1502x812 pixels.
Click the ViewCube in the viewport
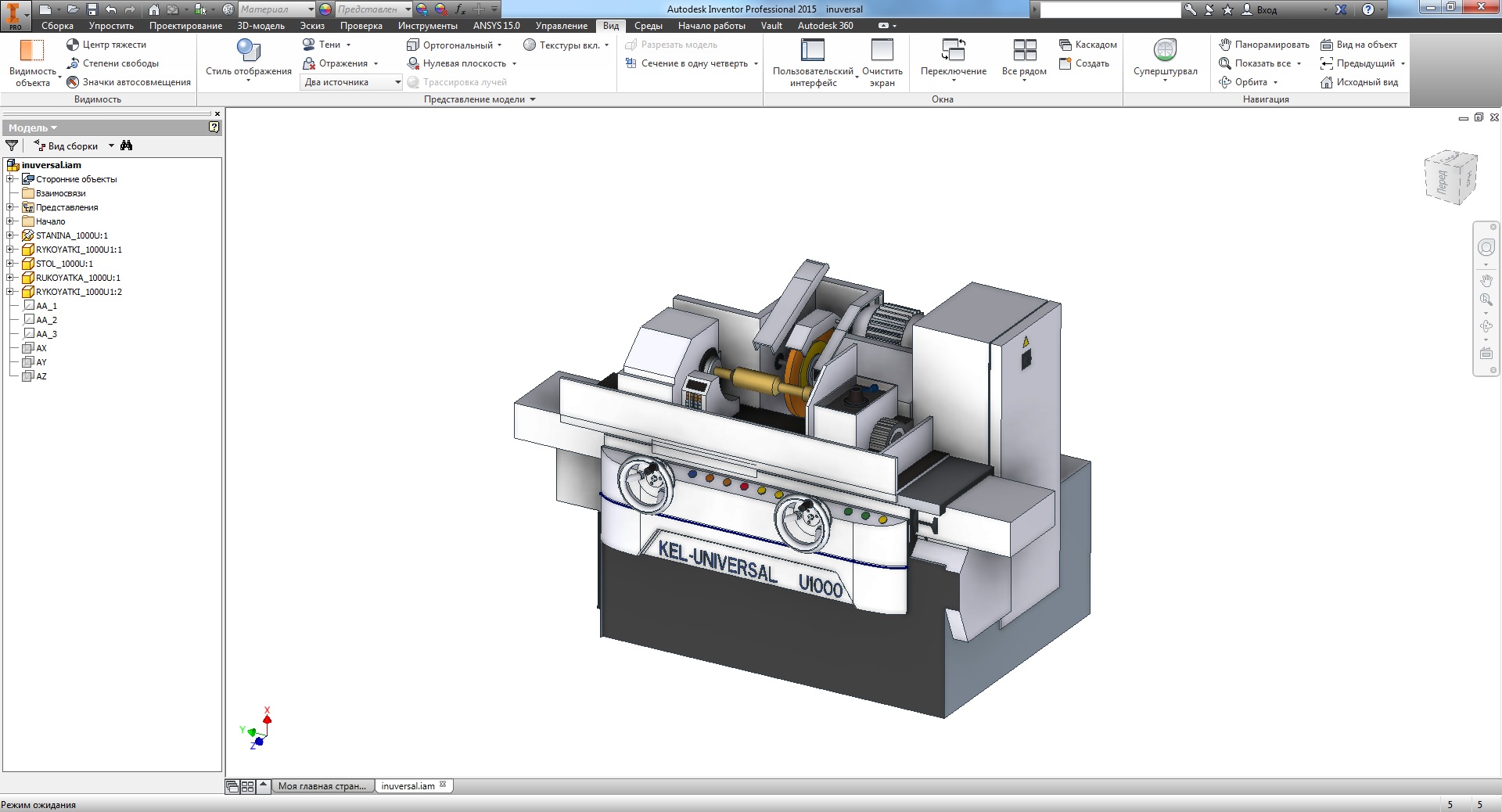pos(1450,178)
